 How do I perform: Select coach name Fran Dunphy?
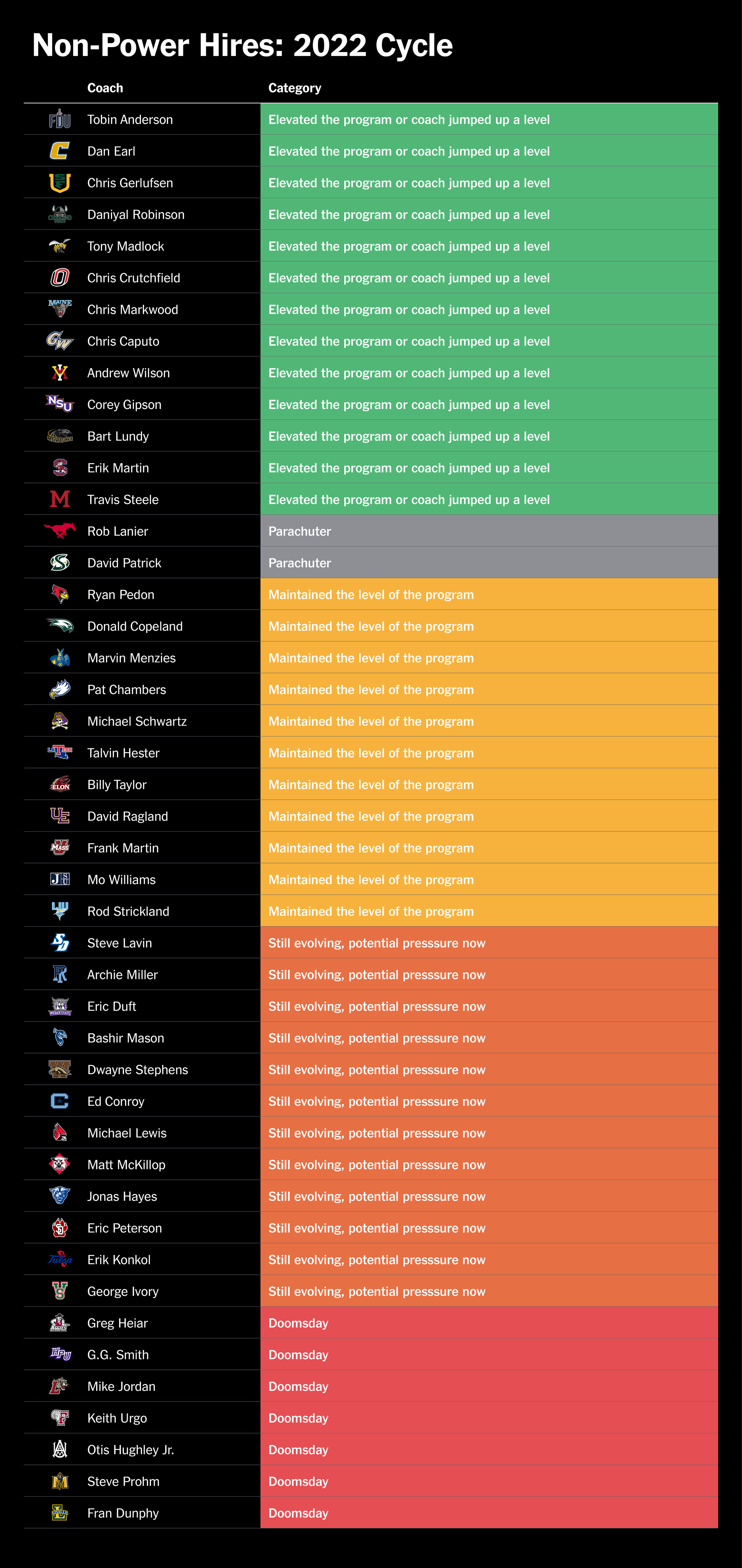[123, 1513]
